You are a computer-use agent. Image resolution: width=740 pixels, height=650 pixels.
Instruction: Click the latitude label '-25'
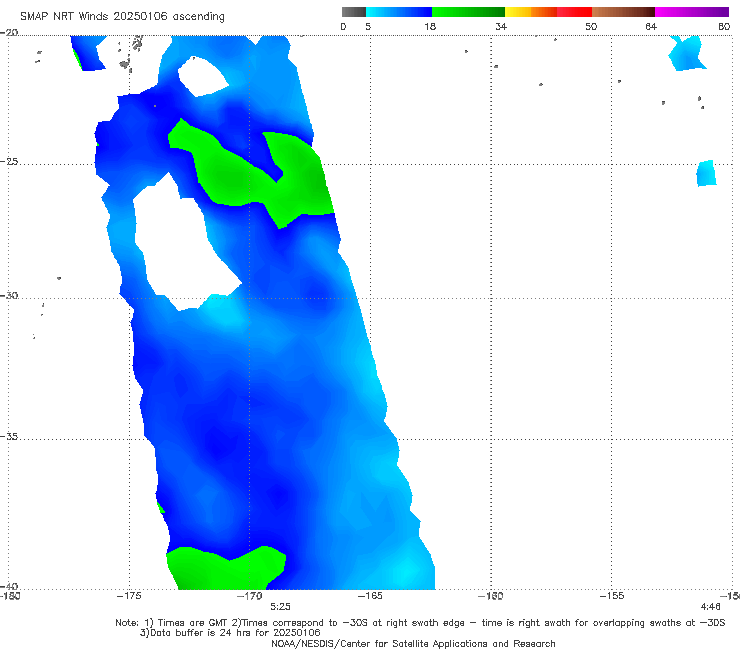9,162
